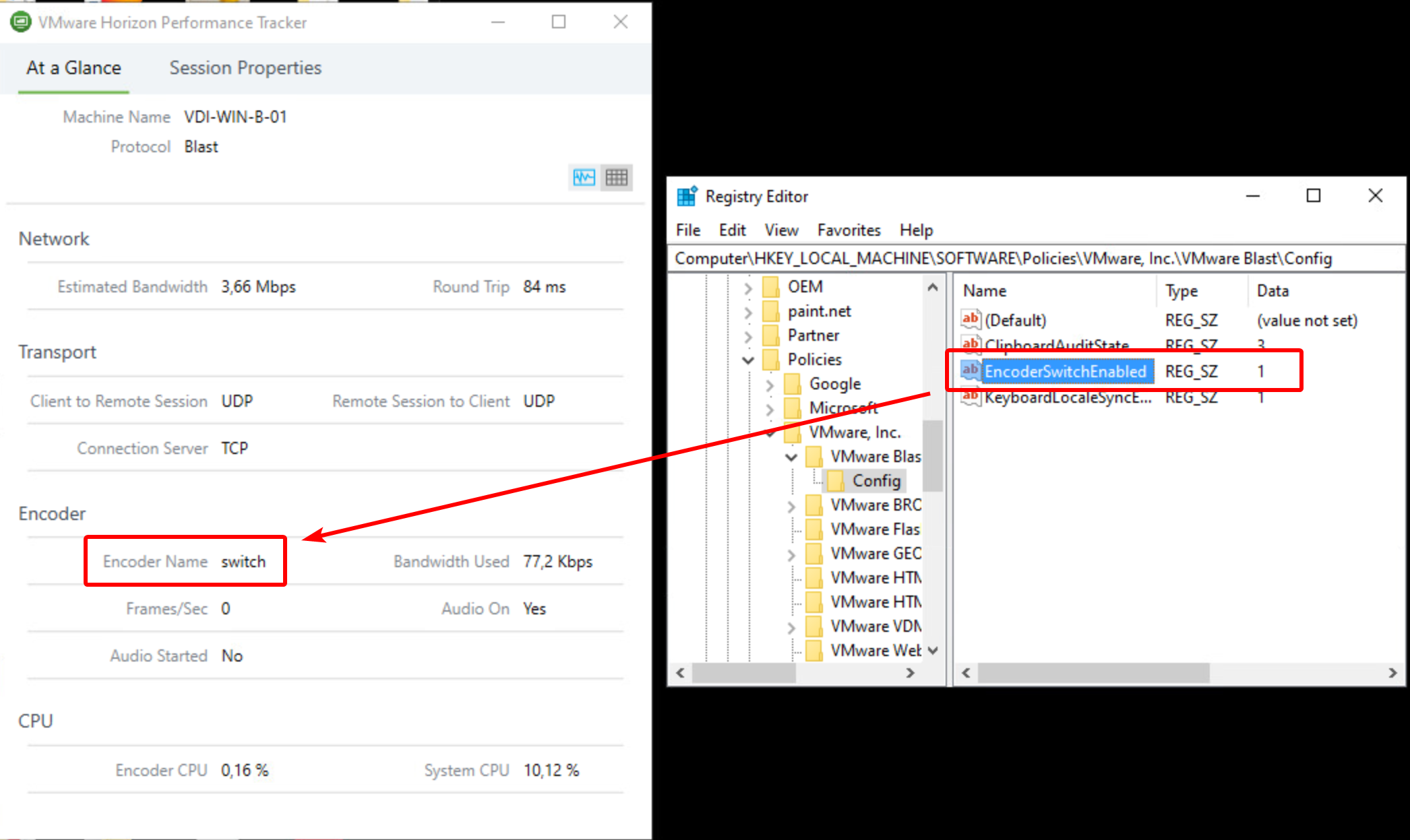Click the View menu in Registry Editor
This screenshot has height=840, width=1410.
[x=780, y=230]
